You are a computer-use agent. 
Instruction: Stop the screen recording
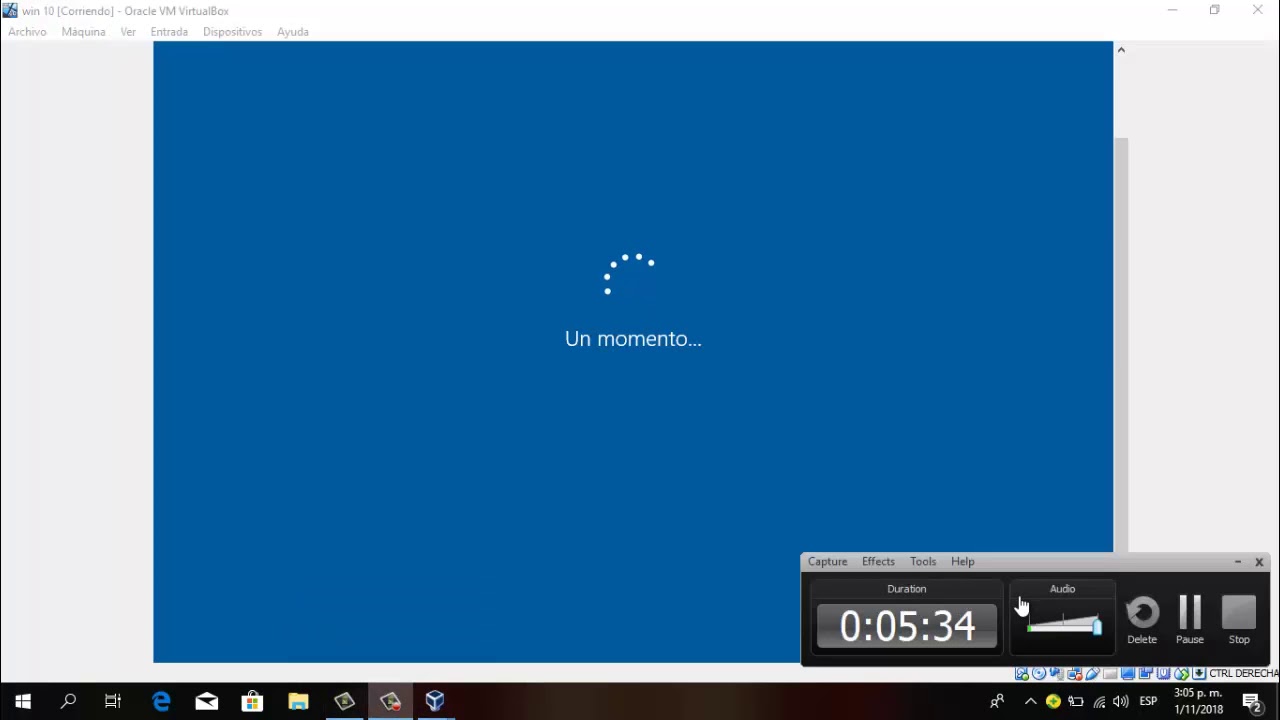[x=1239, y=620]
